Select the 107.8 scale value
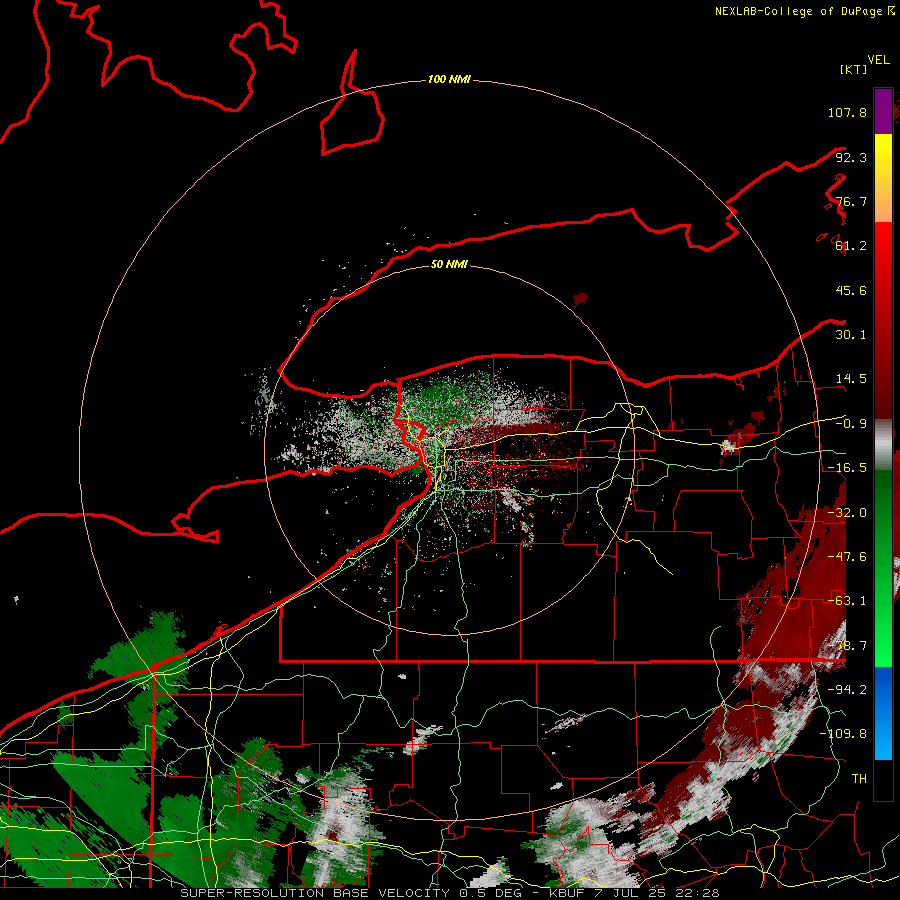Screen dimensions: 900x900 [x=847, y=112]
